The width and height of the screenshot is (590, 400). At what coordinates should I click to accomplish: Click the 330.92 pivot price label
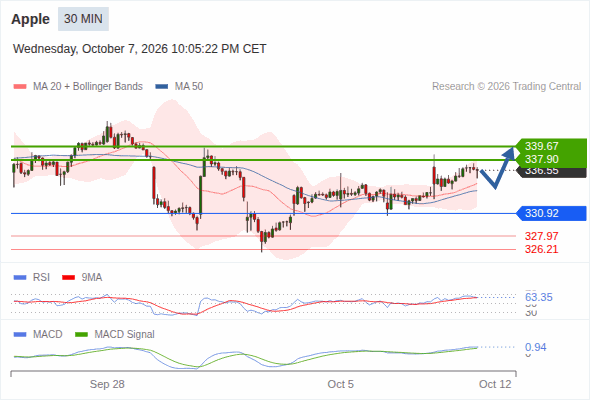click(542, 213)
